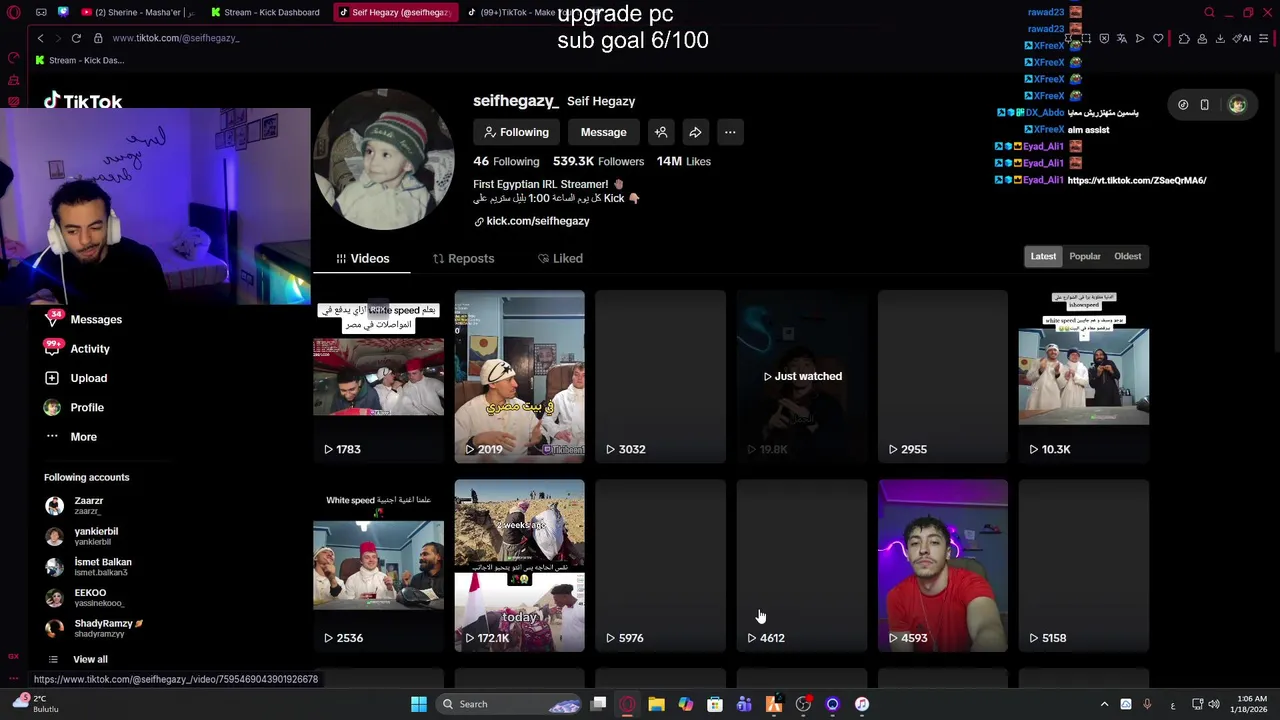
Task: Go back with the browser back arrow
Action: point(40,38)
